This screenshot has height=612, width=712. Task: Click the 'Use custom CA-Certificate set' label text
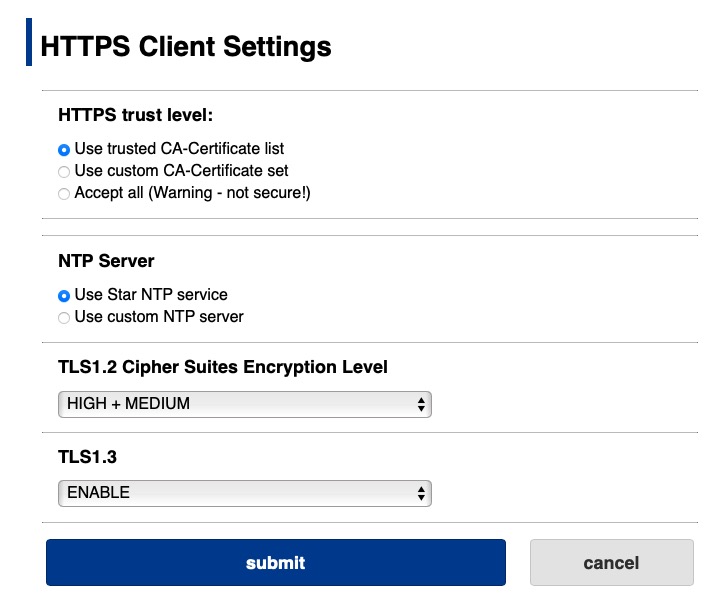[181, 171]
